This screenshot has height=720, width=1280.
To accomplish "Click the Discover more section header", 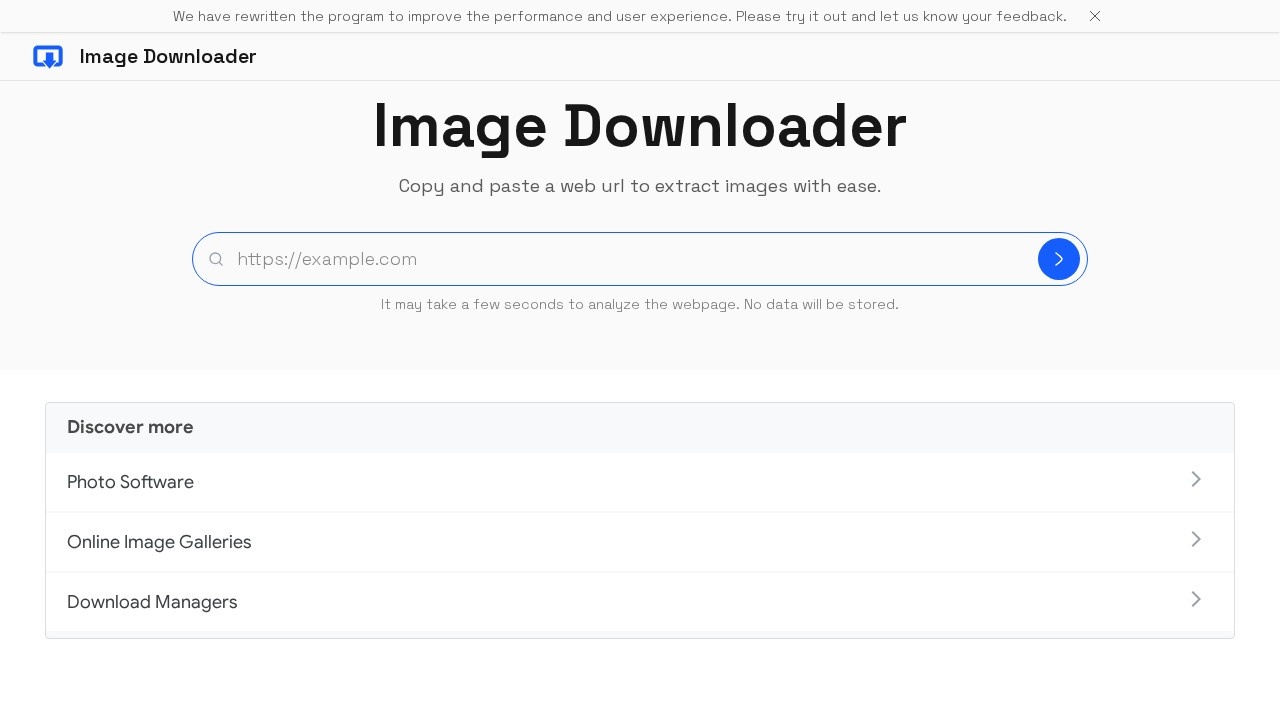I will click(130, 427).
